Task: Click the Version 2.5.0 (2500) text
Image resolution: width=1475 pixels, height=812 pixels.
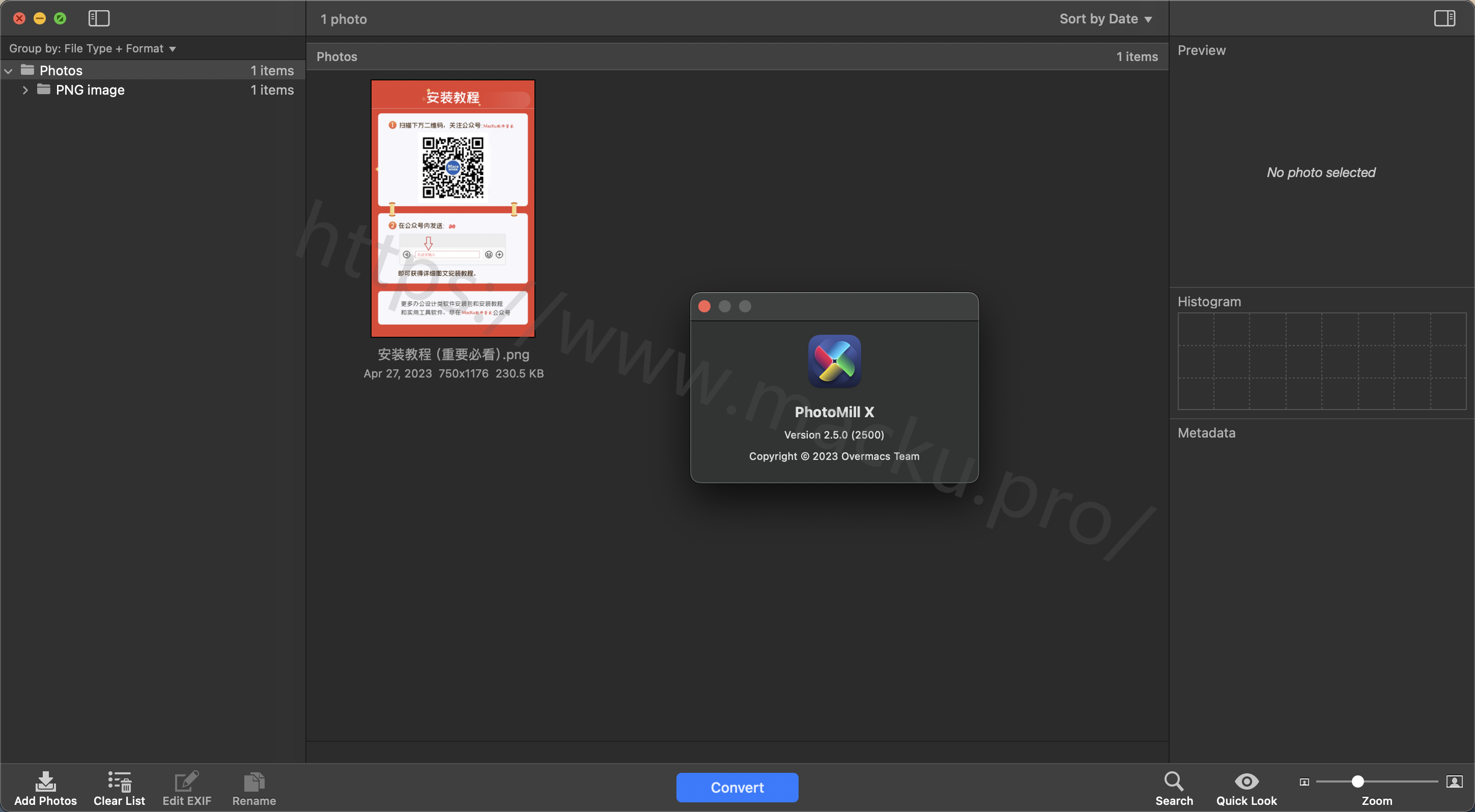Action: click(x=834, y=434)
